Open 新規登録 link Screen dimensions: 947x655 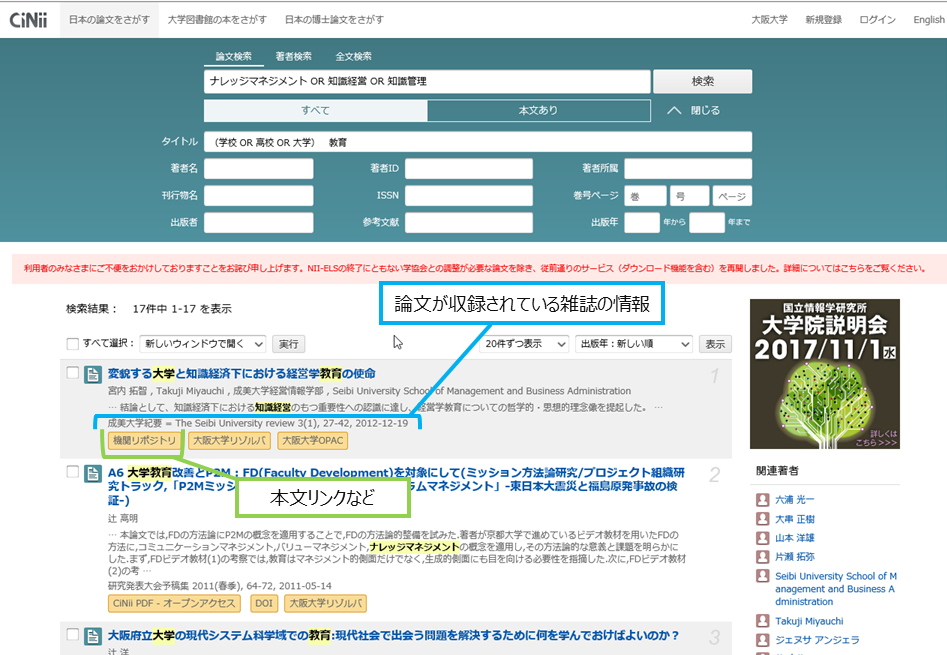coord(823,20)
